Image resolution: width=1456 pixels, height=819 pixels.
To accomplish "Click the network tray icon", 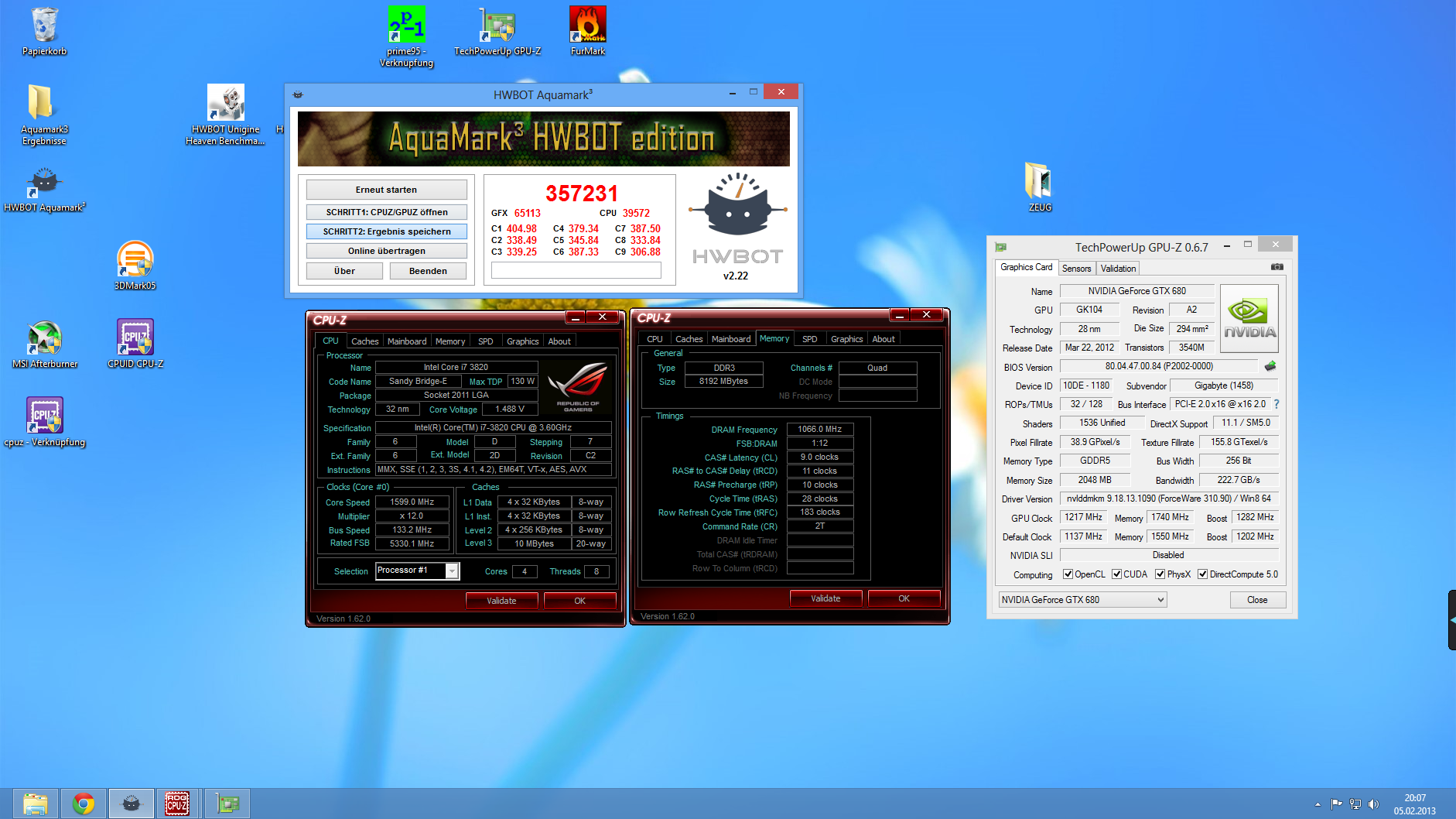I will point(1355,804).
